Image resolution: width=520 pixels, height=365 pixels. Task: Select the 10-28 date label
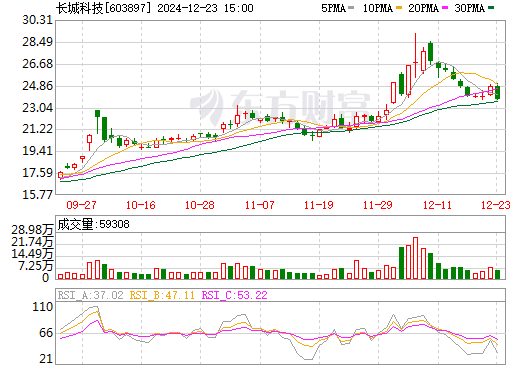tap(200, 205)
